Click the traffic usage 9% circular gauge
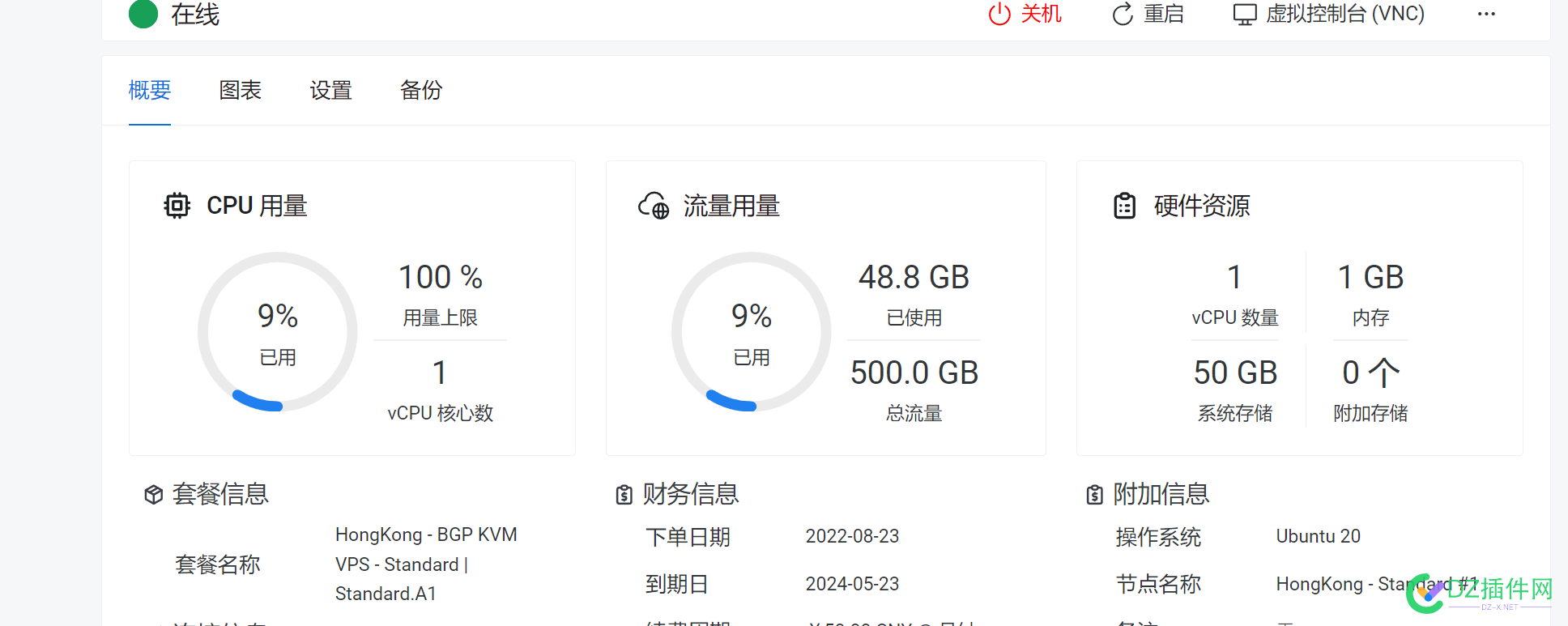Viewport: 1568px width, 626px height. [x=752, y=332]
